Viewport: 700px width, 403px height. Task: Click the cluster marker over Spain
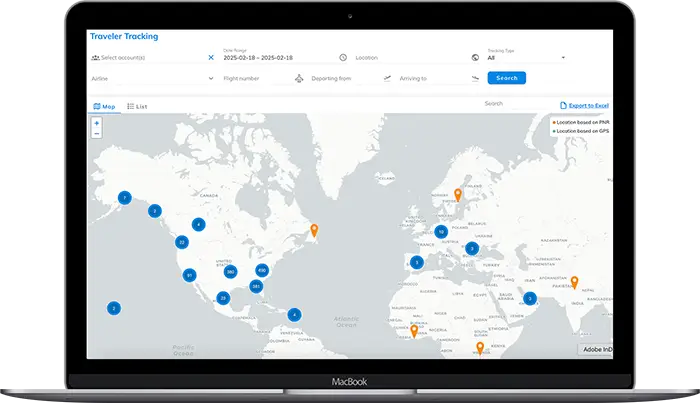coord(417,263)
